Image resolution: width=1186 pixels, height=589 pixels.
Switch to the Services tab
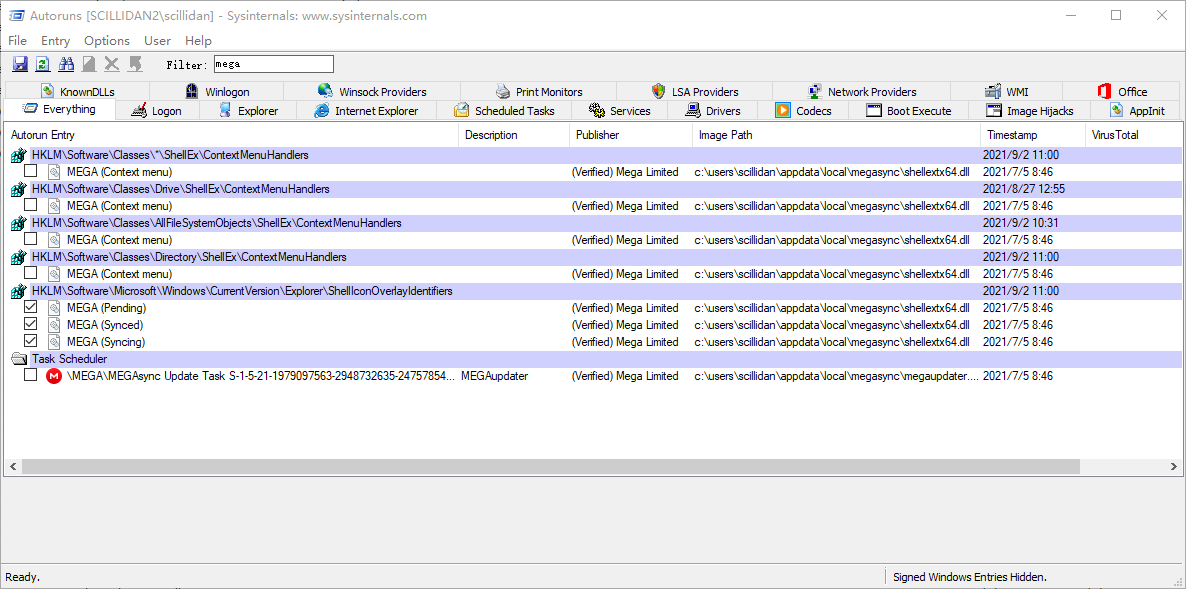(620, 111)
